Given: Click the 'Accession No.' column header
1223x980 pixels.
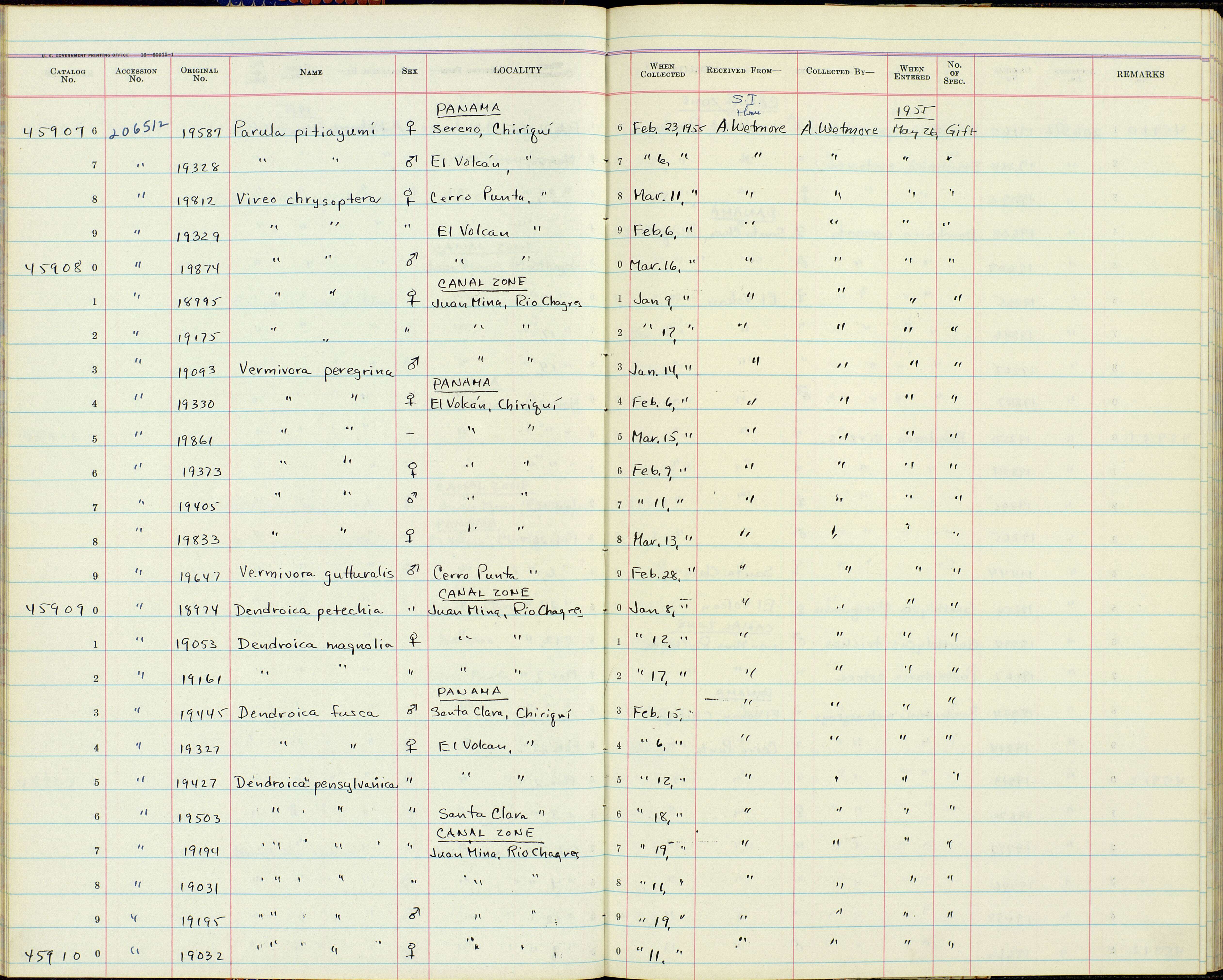Looking at the screenshot, I should coord(136,75).
